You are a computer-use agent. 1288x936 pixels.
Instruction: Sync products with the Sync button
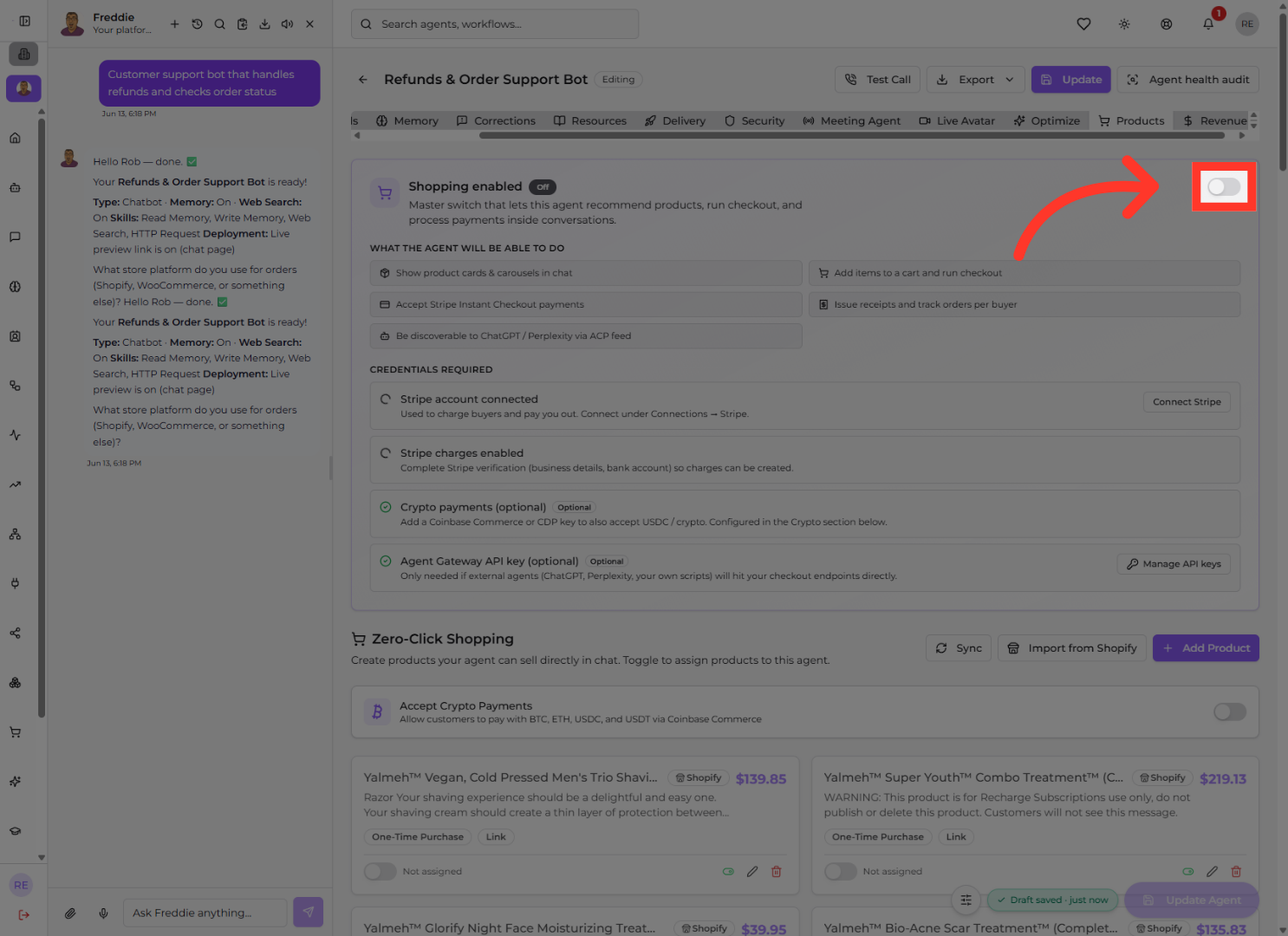tap(959, 648)
